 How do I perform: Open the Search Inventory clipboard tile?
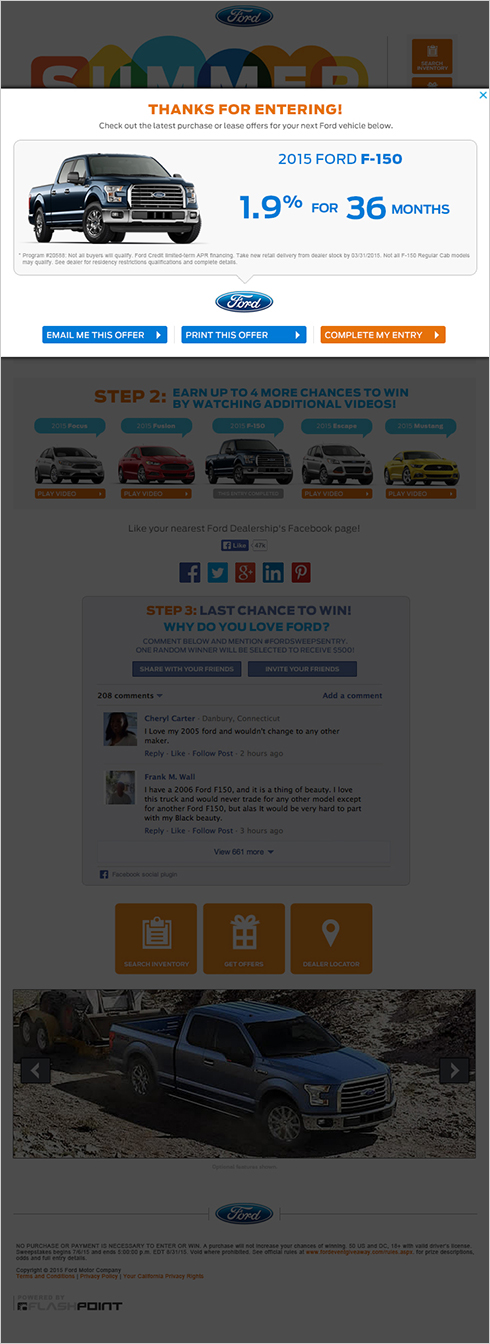pos(156,938)
